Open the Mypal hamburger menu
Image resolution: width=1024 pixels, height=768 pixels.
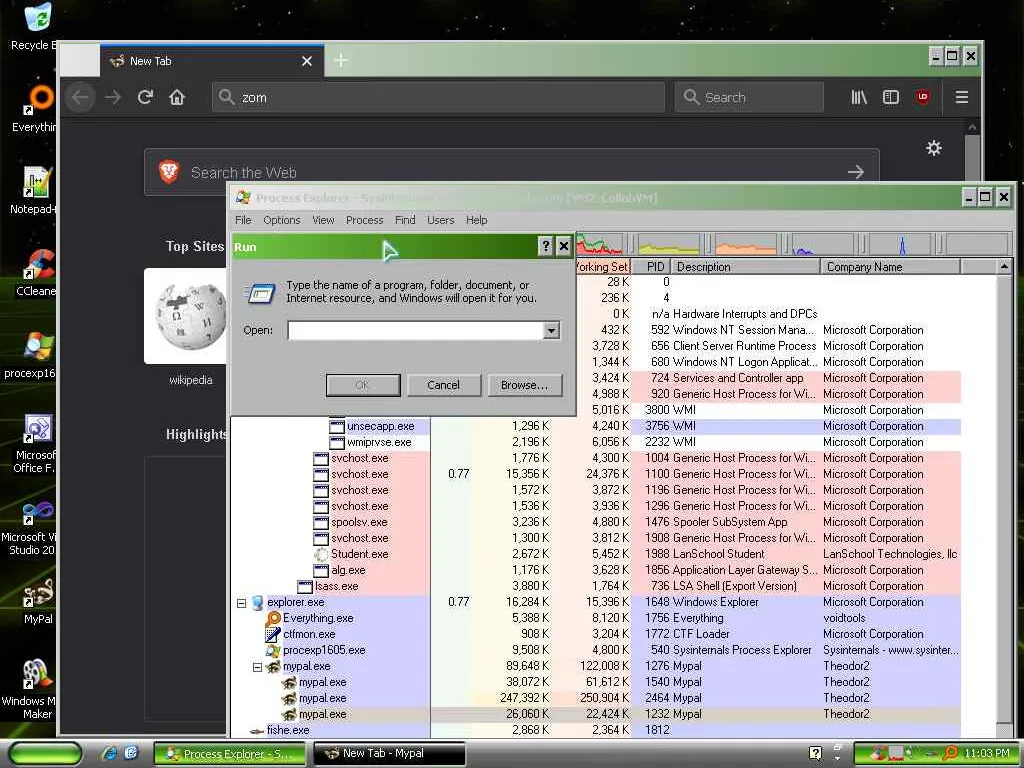(961, 97)
